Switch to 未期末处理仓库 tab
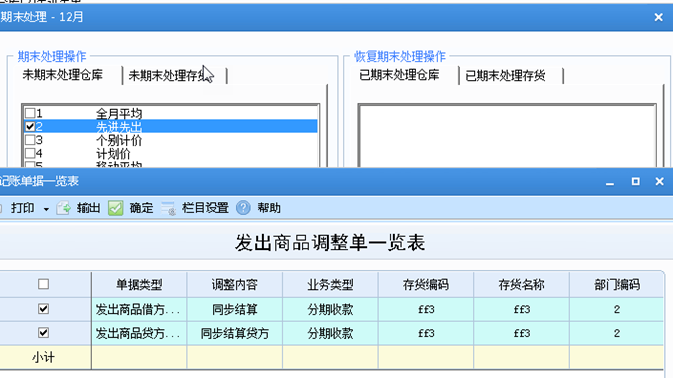 (63, 75)
